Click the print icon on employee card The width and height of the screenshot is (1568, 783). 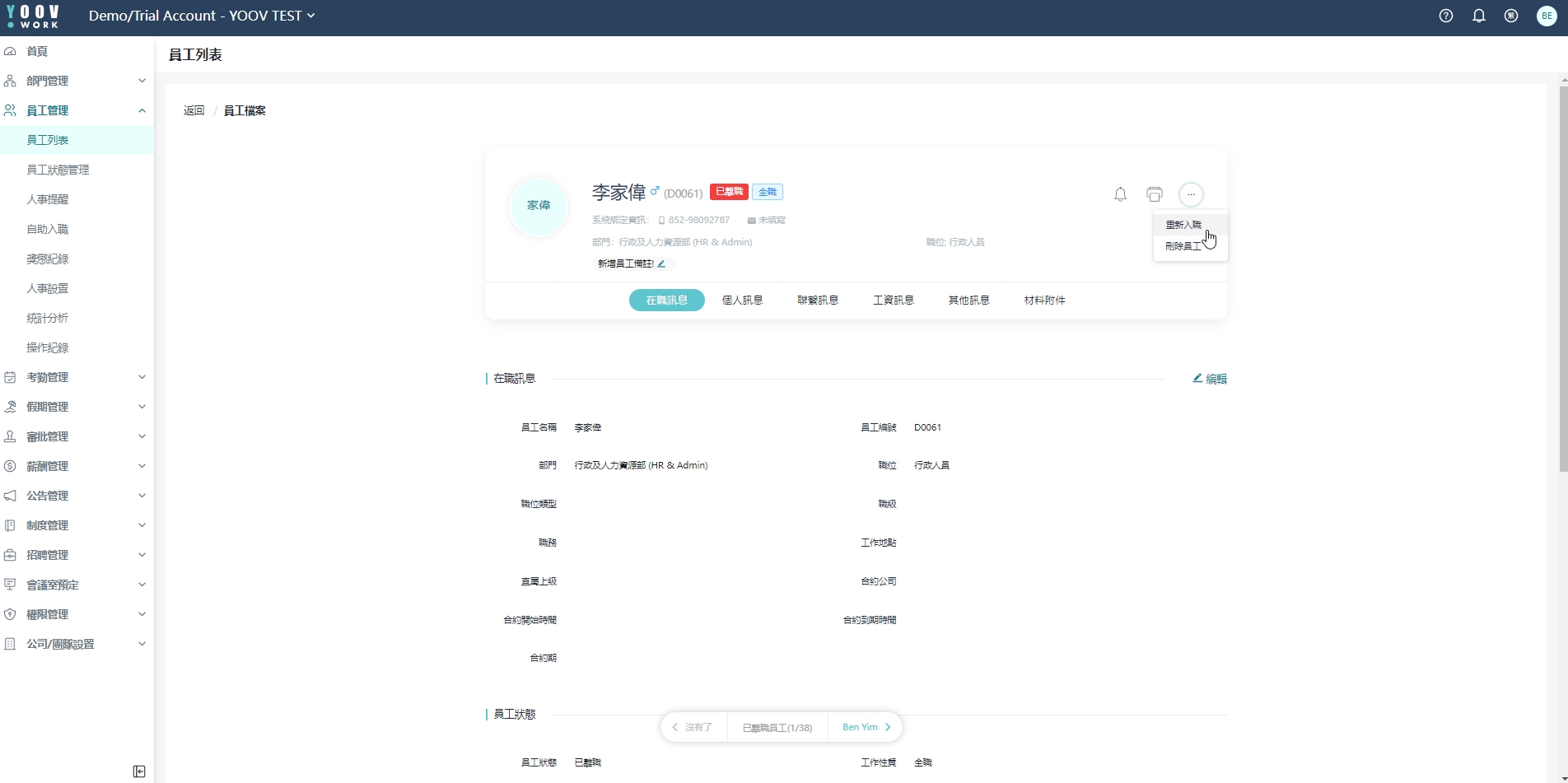(x=1154, y=194)
